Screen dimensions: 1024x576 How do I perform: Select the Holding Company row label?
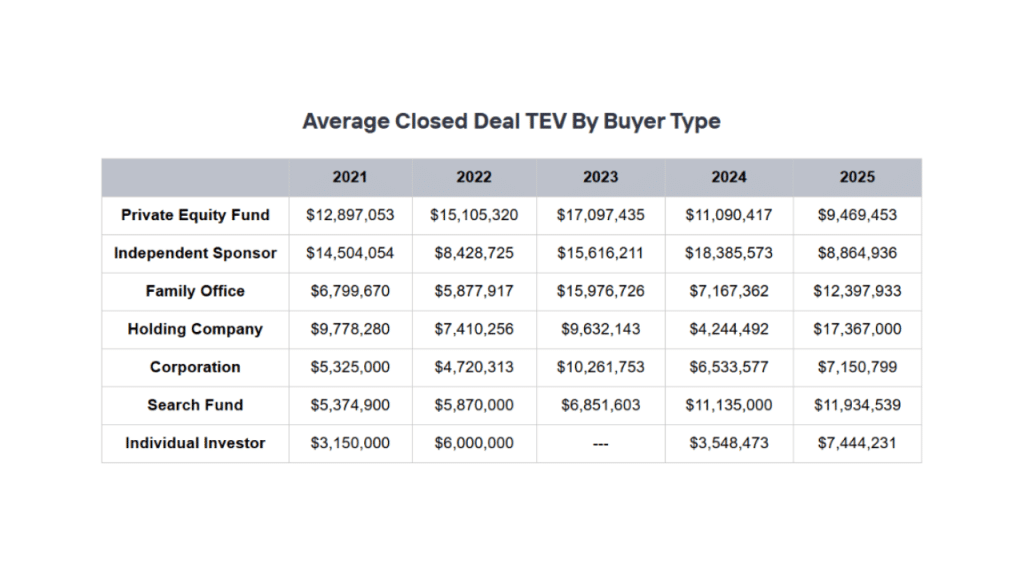click(195, 329)
